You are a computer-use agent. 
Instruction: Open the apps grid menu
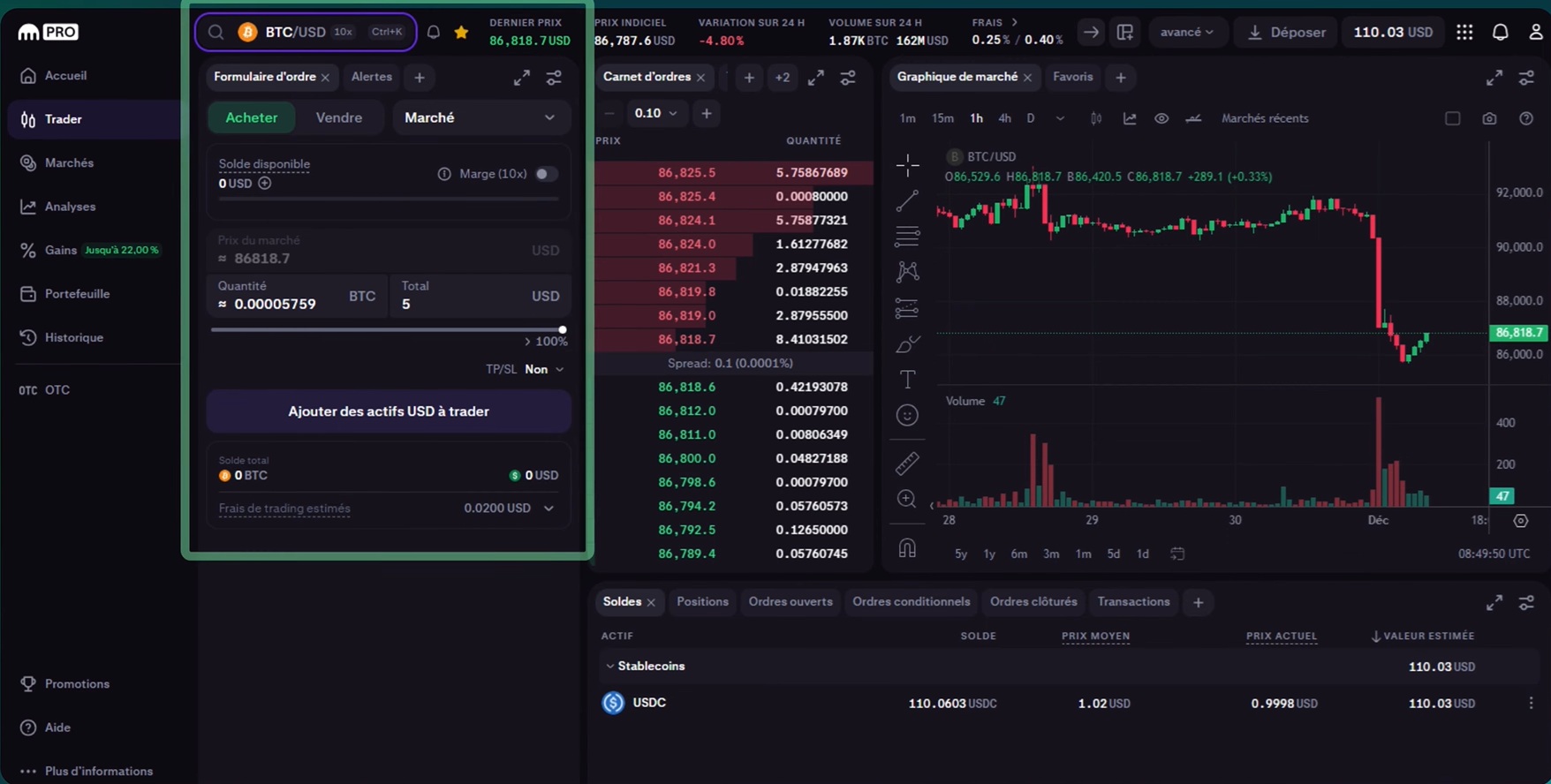coord(1464,33)
